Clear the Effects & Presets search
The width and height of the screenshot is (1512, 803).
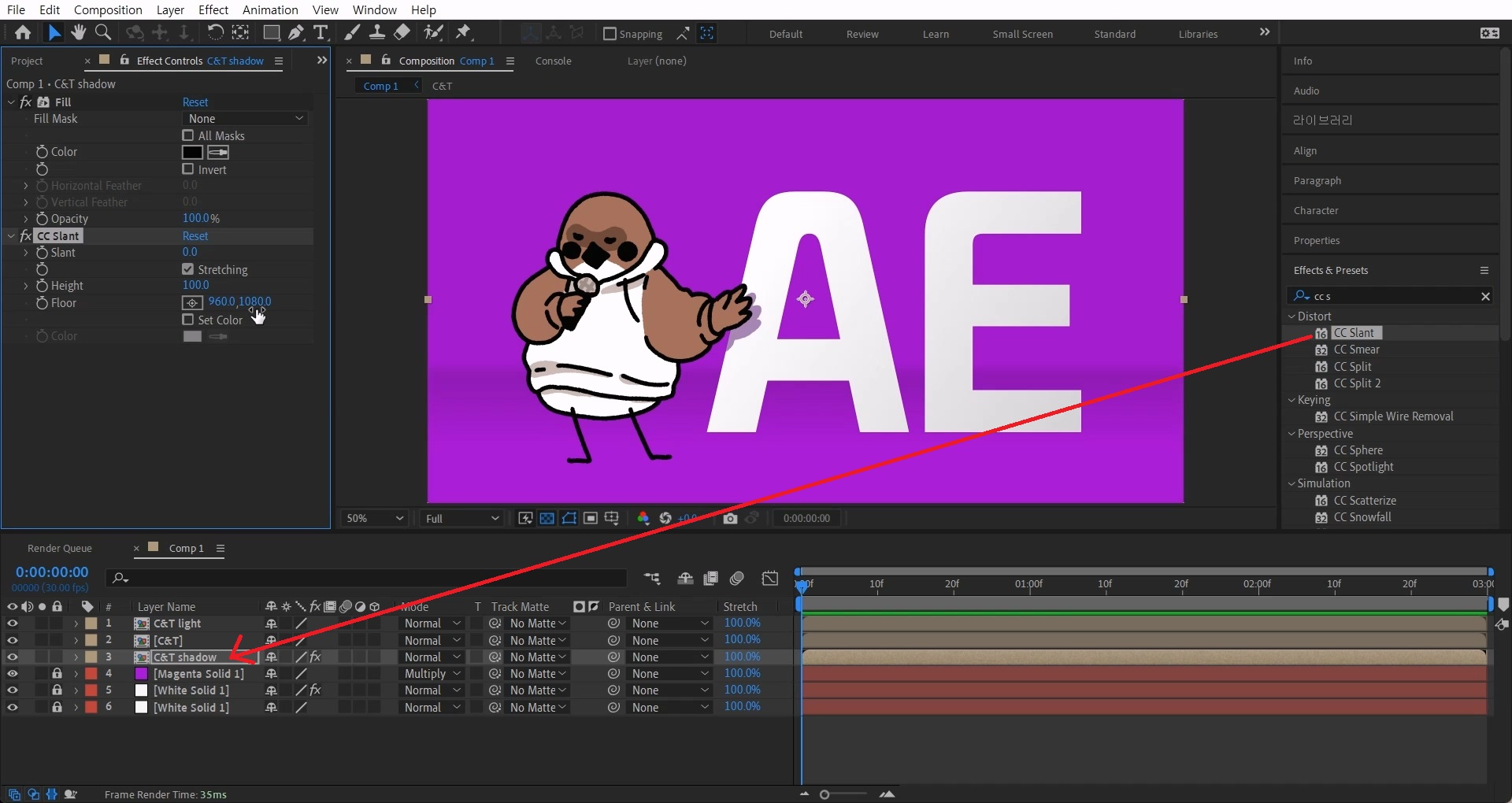[1485, 297]
